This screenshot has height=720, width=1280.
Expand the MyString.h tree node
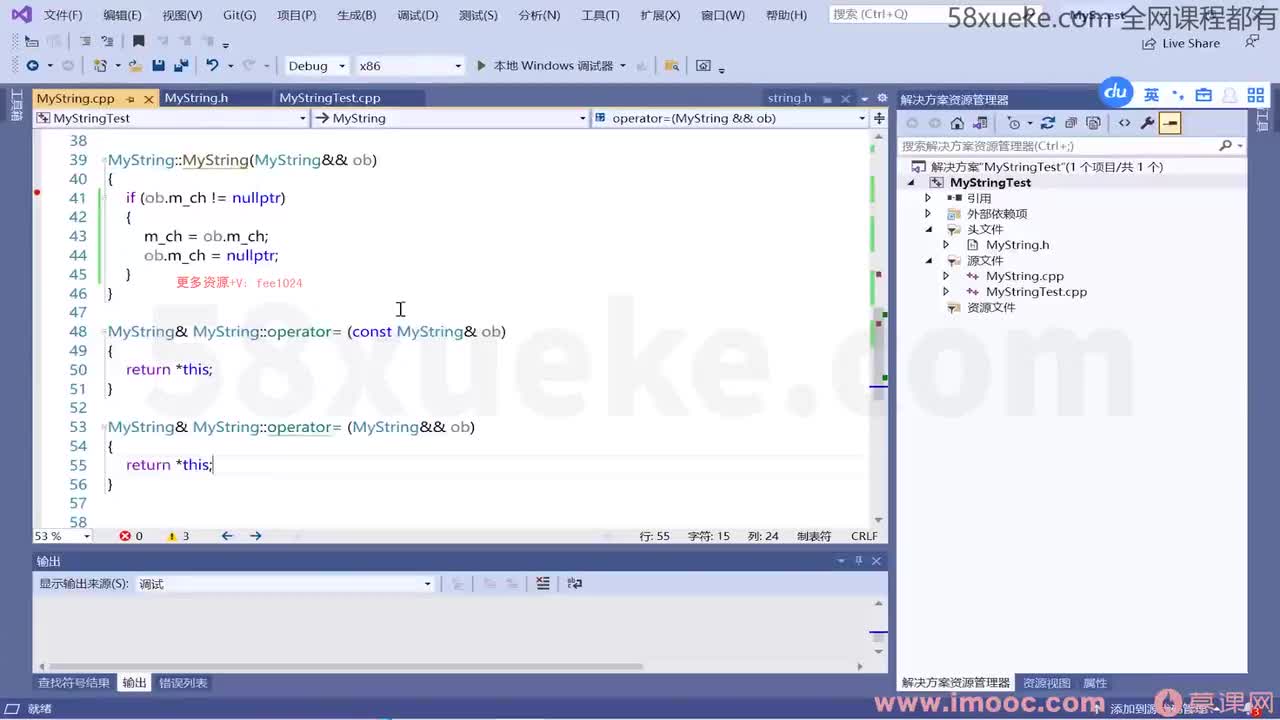[946, 245]
